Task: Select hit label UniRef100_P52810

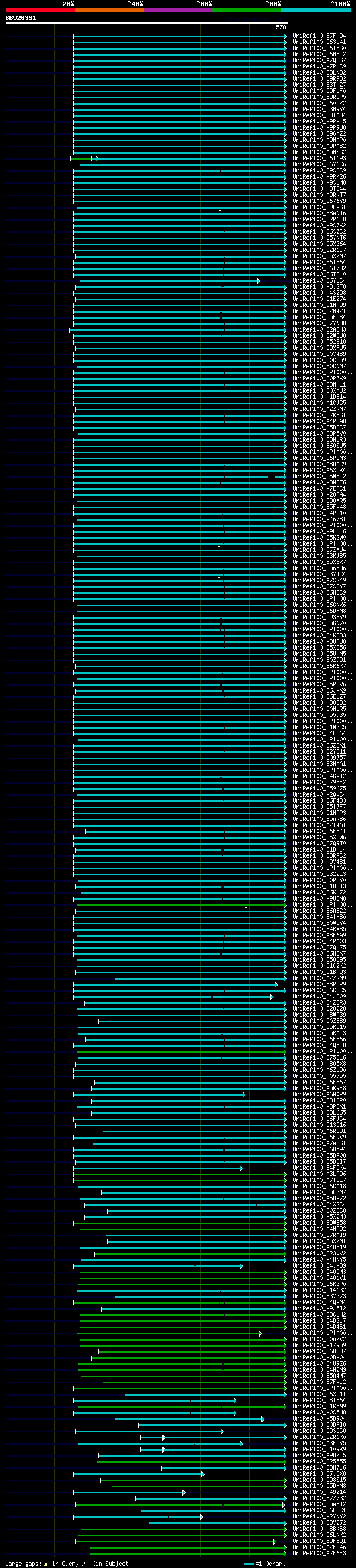Action: (x=319, y=342)
